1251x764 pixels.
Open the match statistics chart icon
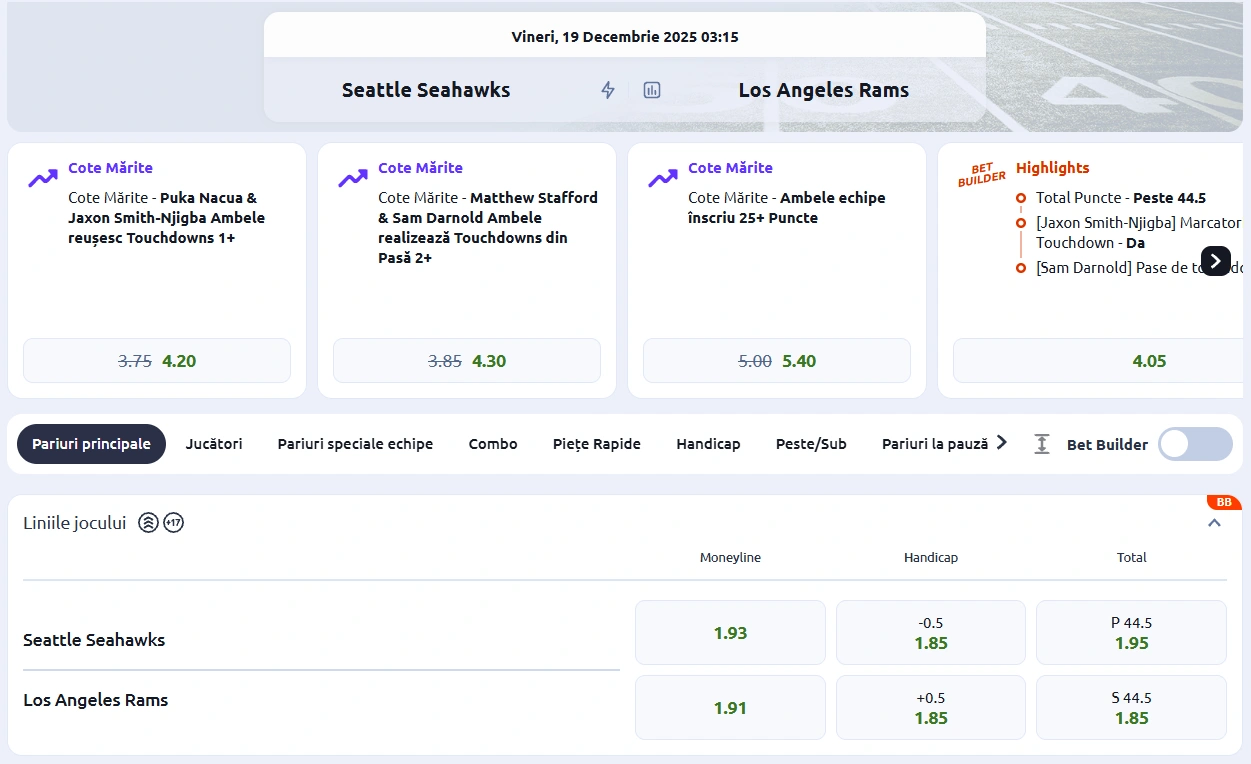click(x=652, y=90)
